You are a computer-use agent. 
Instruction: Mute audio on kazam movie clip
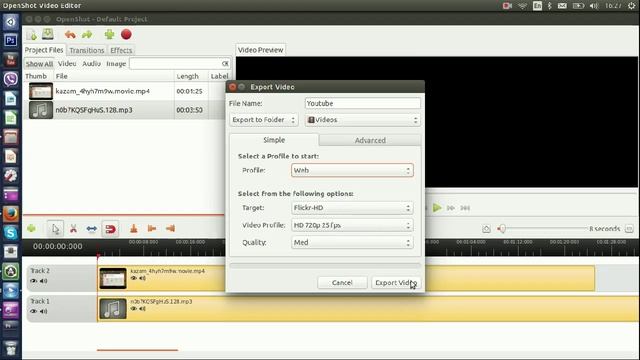tap(142, 278)
